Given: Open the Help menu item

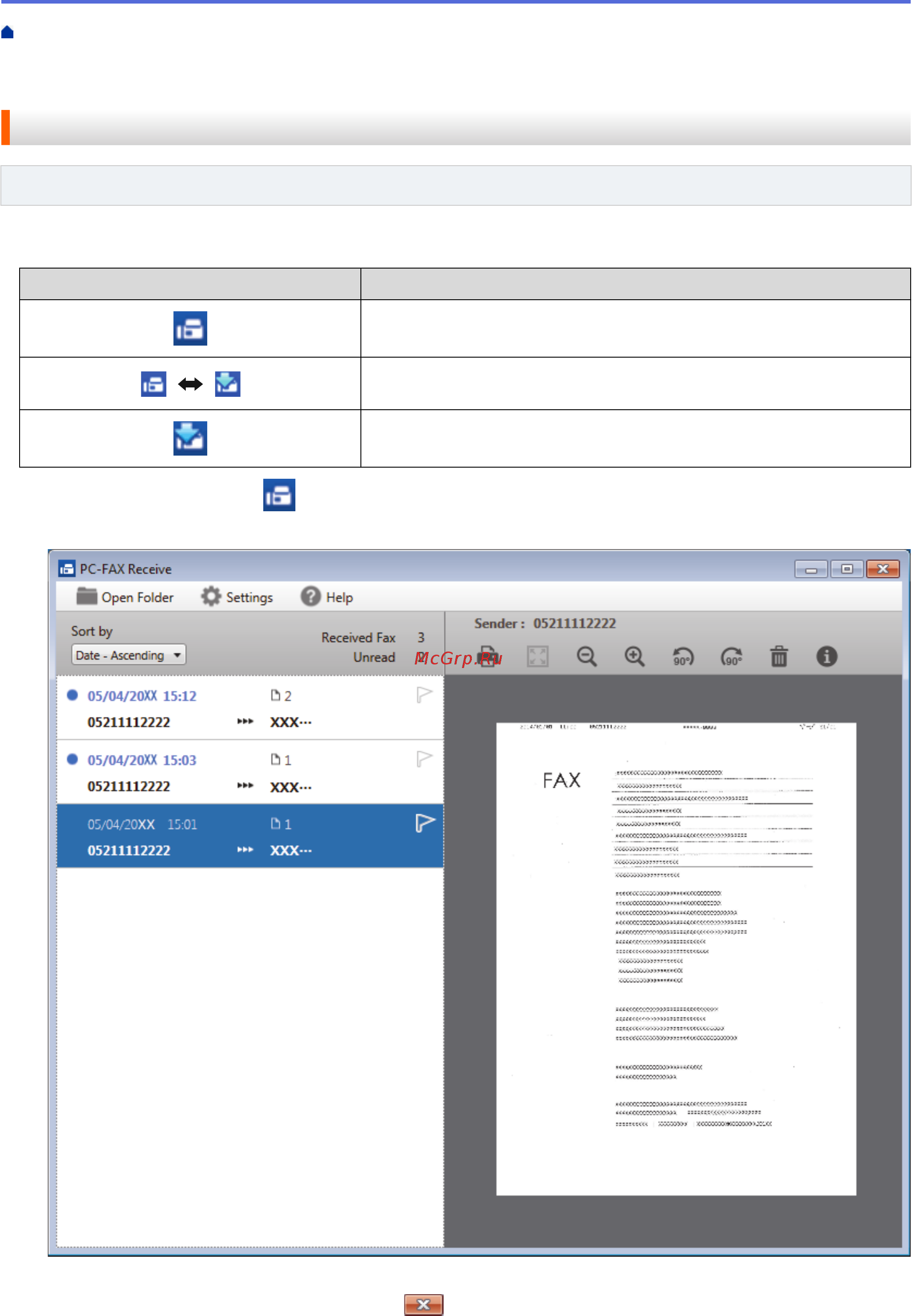Looking at the screenshot, I should pyautogui.click(x=327, y=598).
